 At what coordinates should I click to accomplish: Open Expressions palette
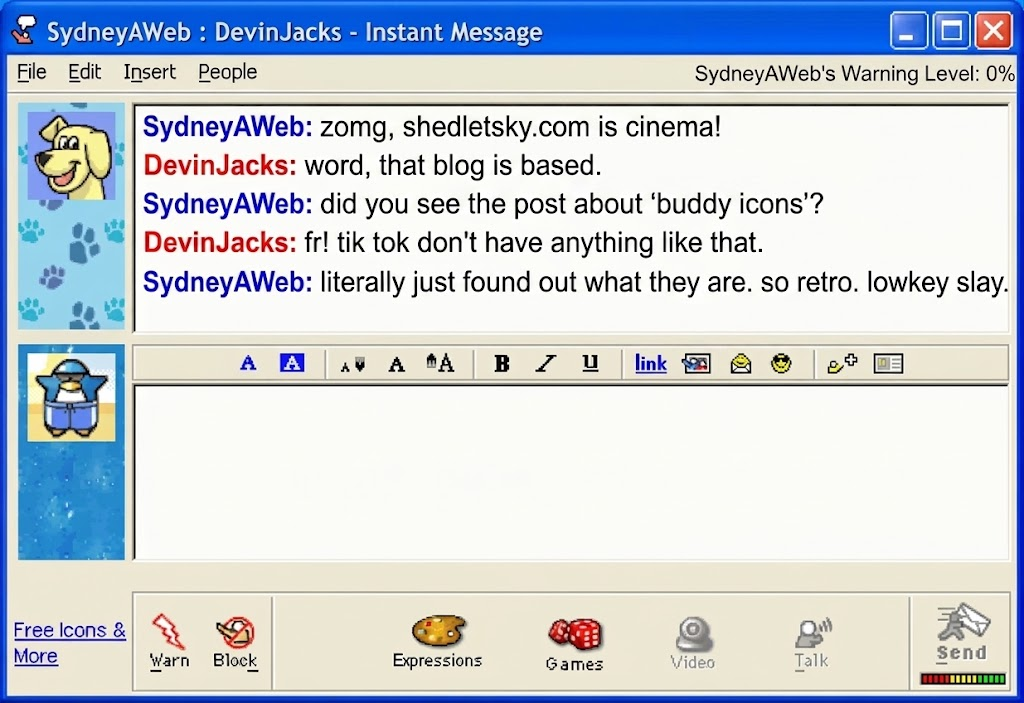tap(438, 642)
